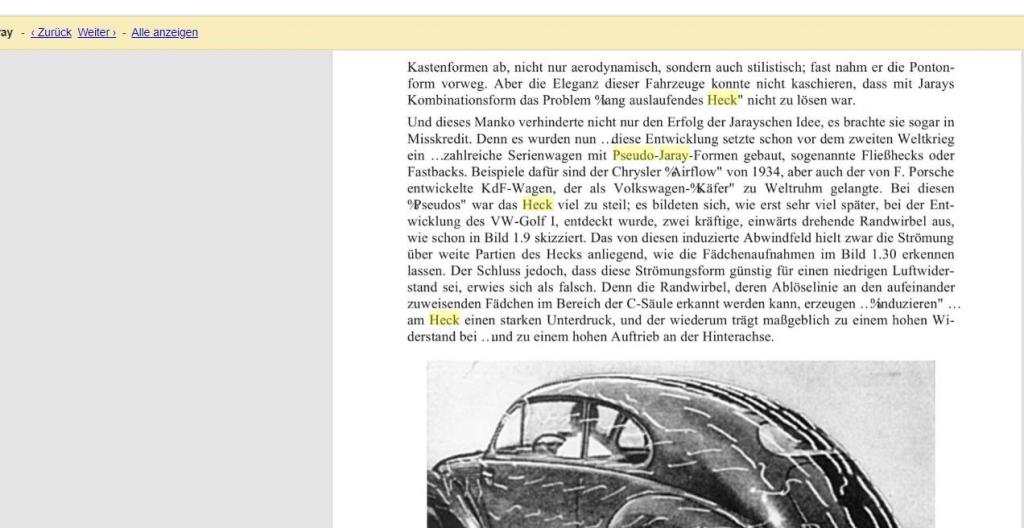
Task: Show all results with Alle anzeigen
Action: pyautogui.click(x=165, y=32)
